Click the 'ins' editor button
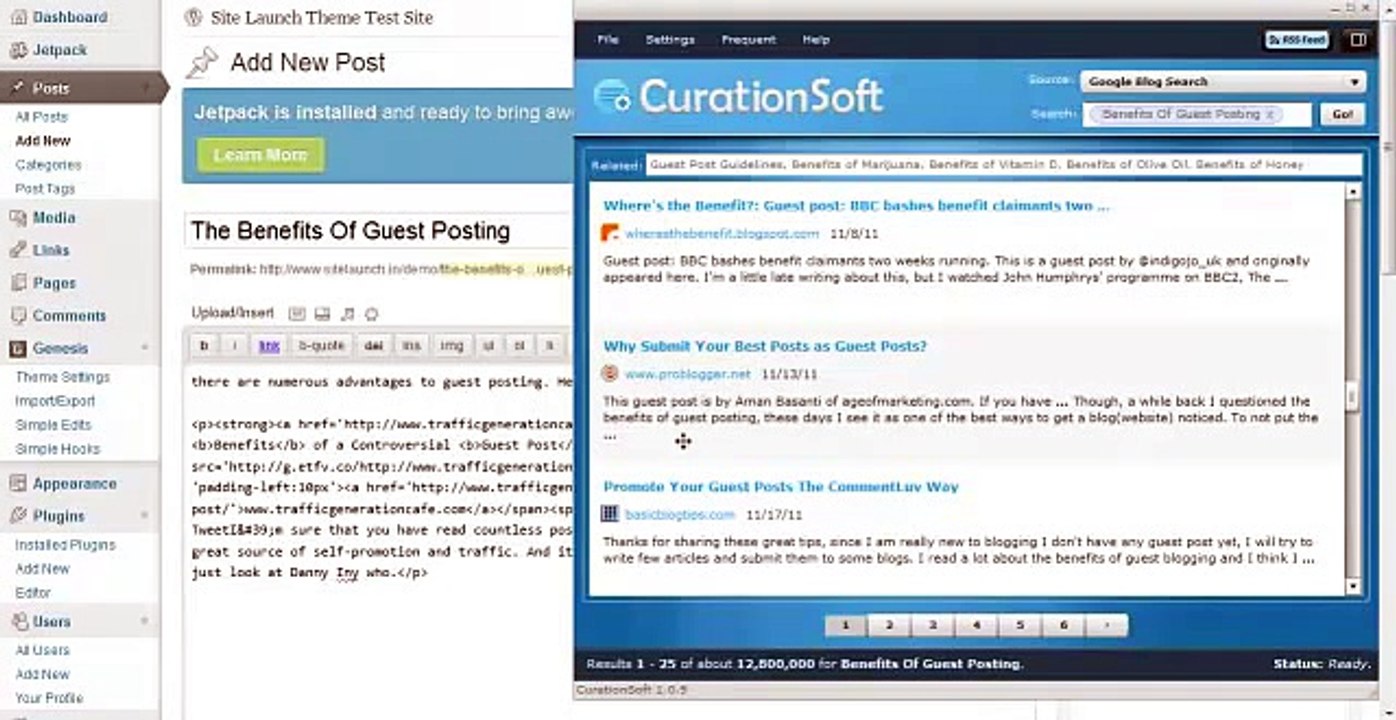The width and height of the screenshot is (1396, 720). coord(411,346)
